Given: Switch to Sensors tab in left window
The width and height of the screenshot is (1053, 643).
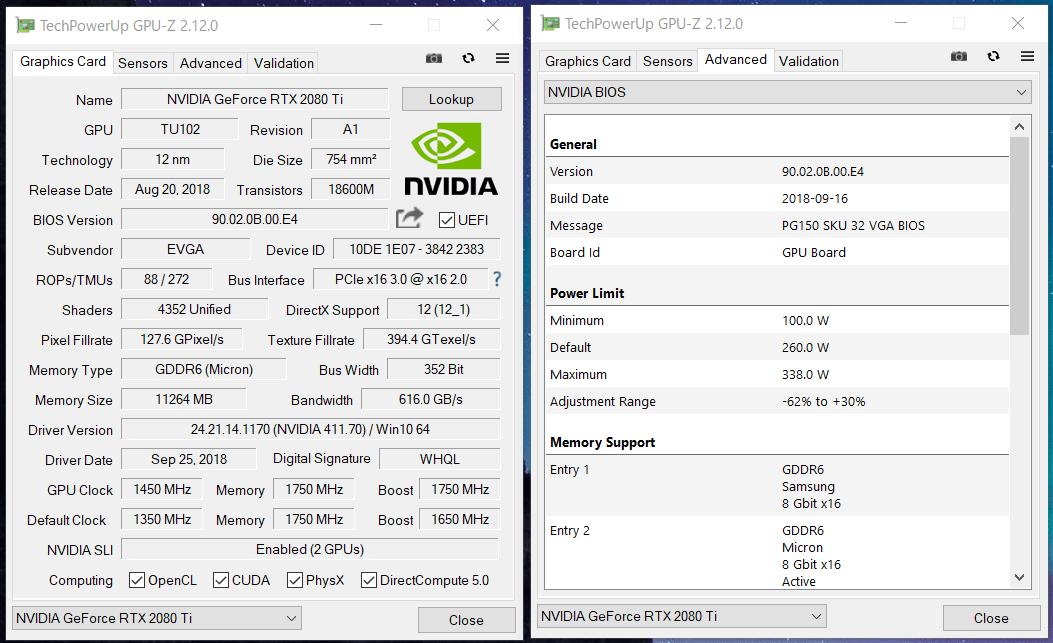Looking at the screenshot, I should [x=143, y=63].
